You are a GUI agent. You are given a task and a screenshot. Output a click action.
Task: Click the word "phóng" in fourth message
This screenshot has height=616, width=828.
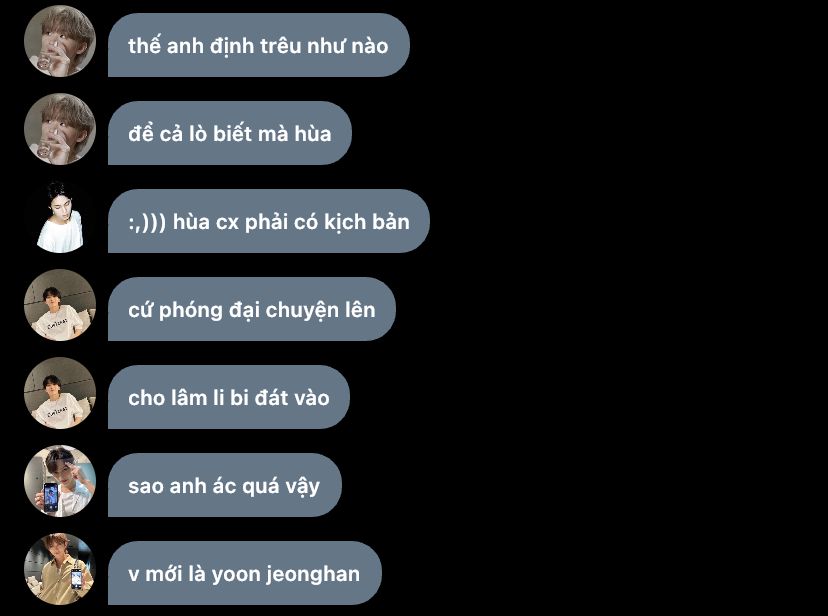[x=191, y=310]
